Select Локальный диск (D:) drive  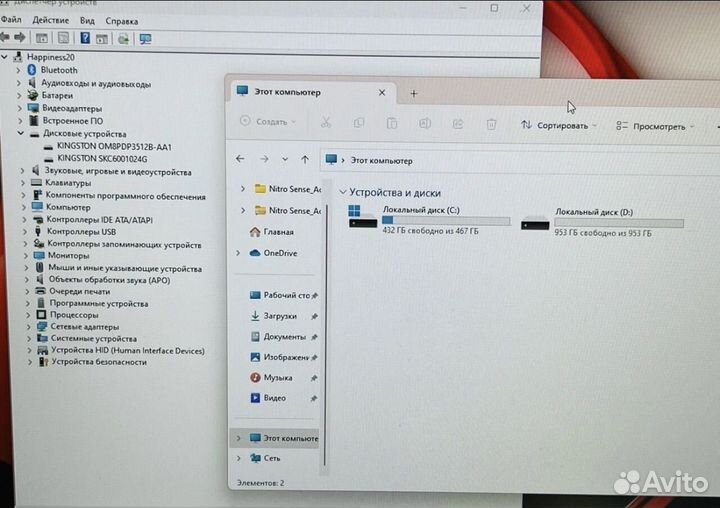point(602,222)
